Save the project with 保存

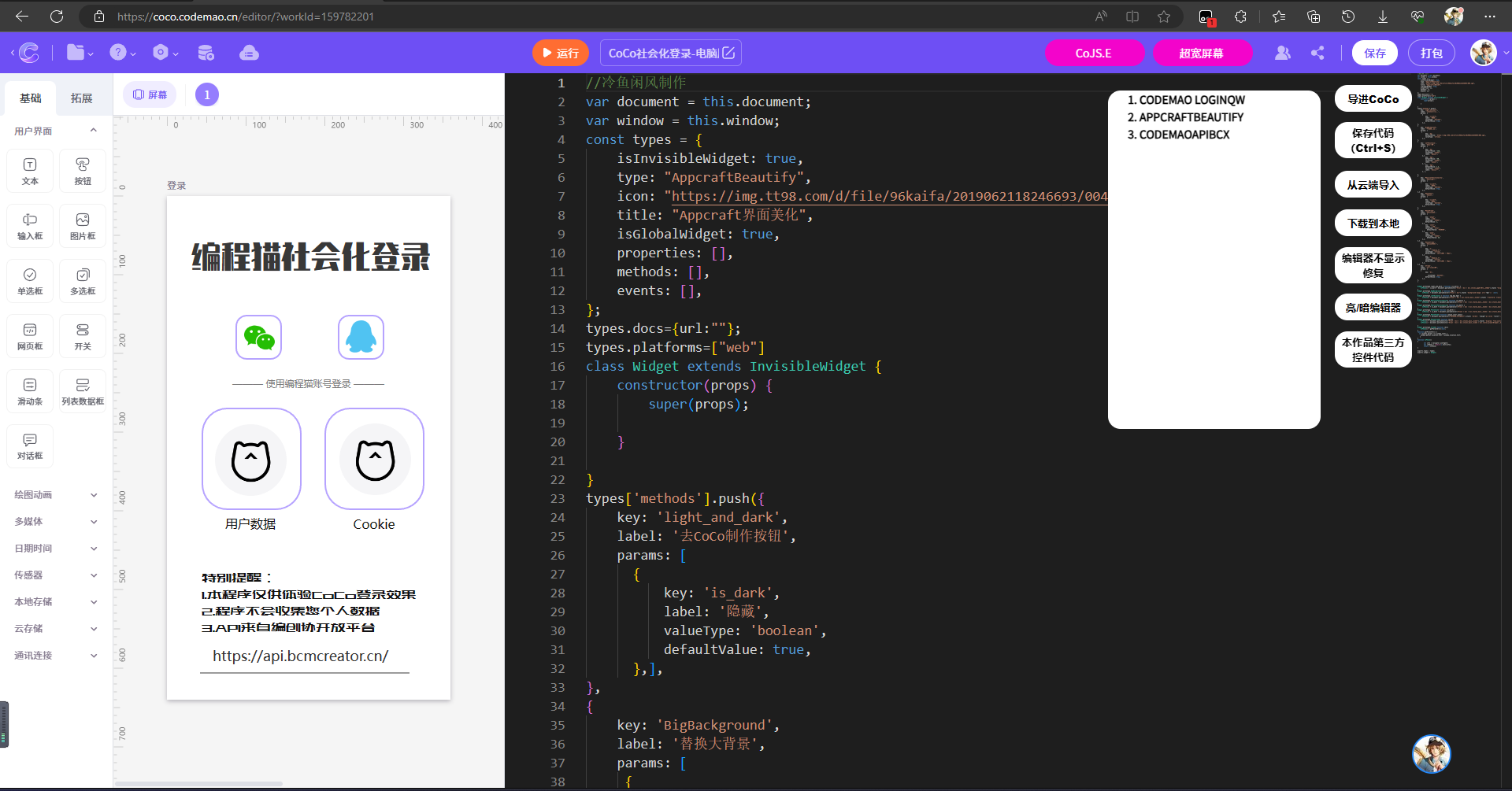click(x=1375, y=53)
